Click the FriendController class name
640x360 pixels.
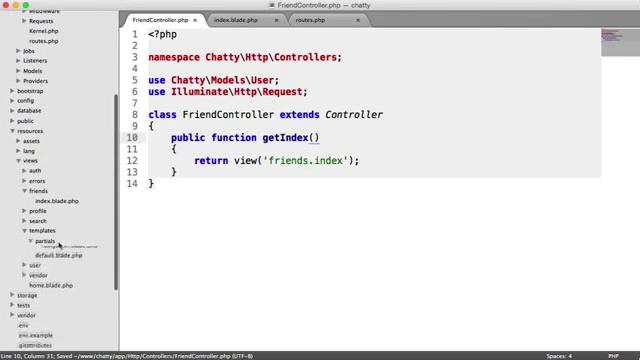pos(228,115)
